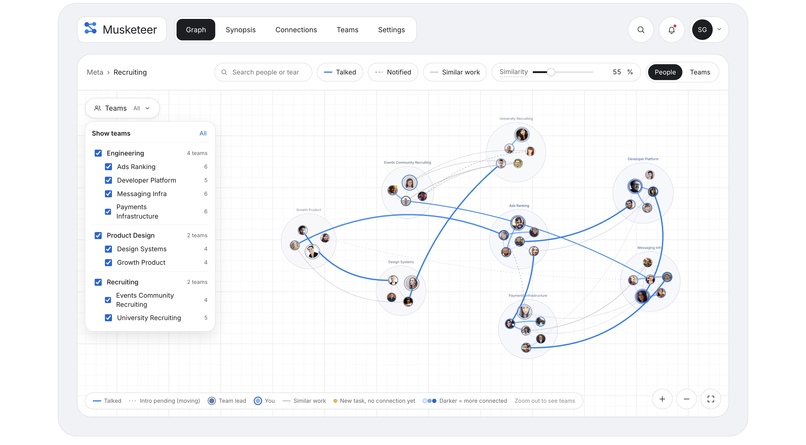806x445 pixels.
Task: Click the 'Show teams' heading
Action: pos(111,134)
